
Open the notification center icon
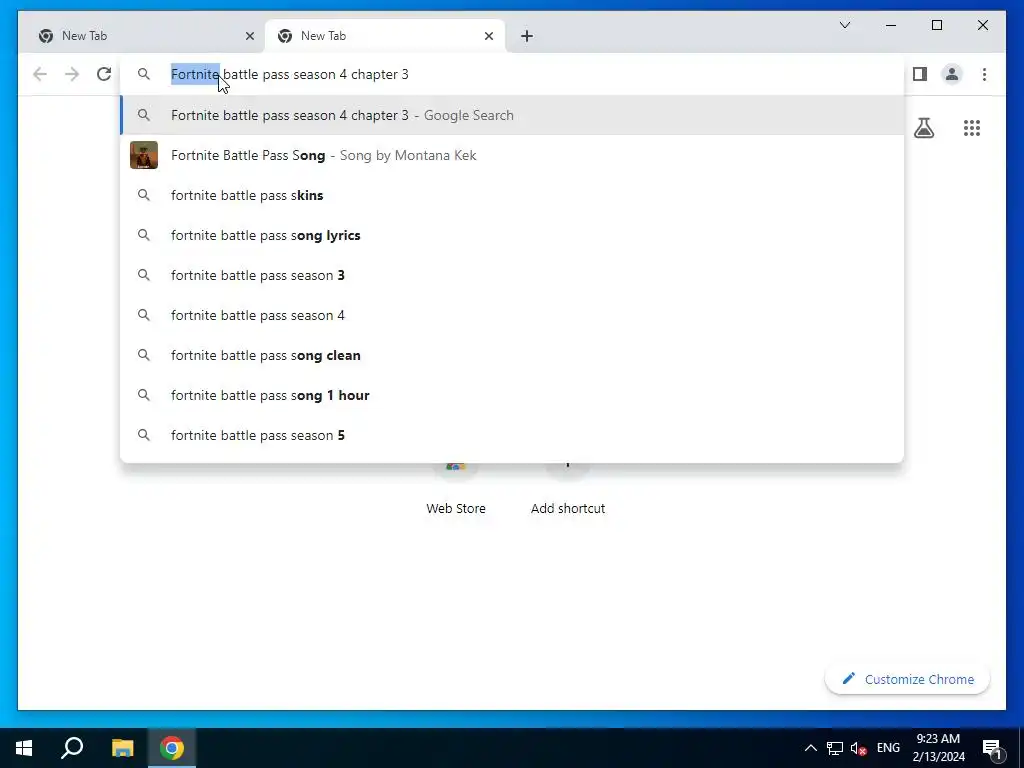point(993,748)
